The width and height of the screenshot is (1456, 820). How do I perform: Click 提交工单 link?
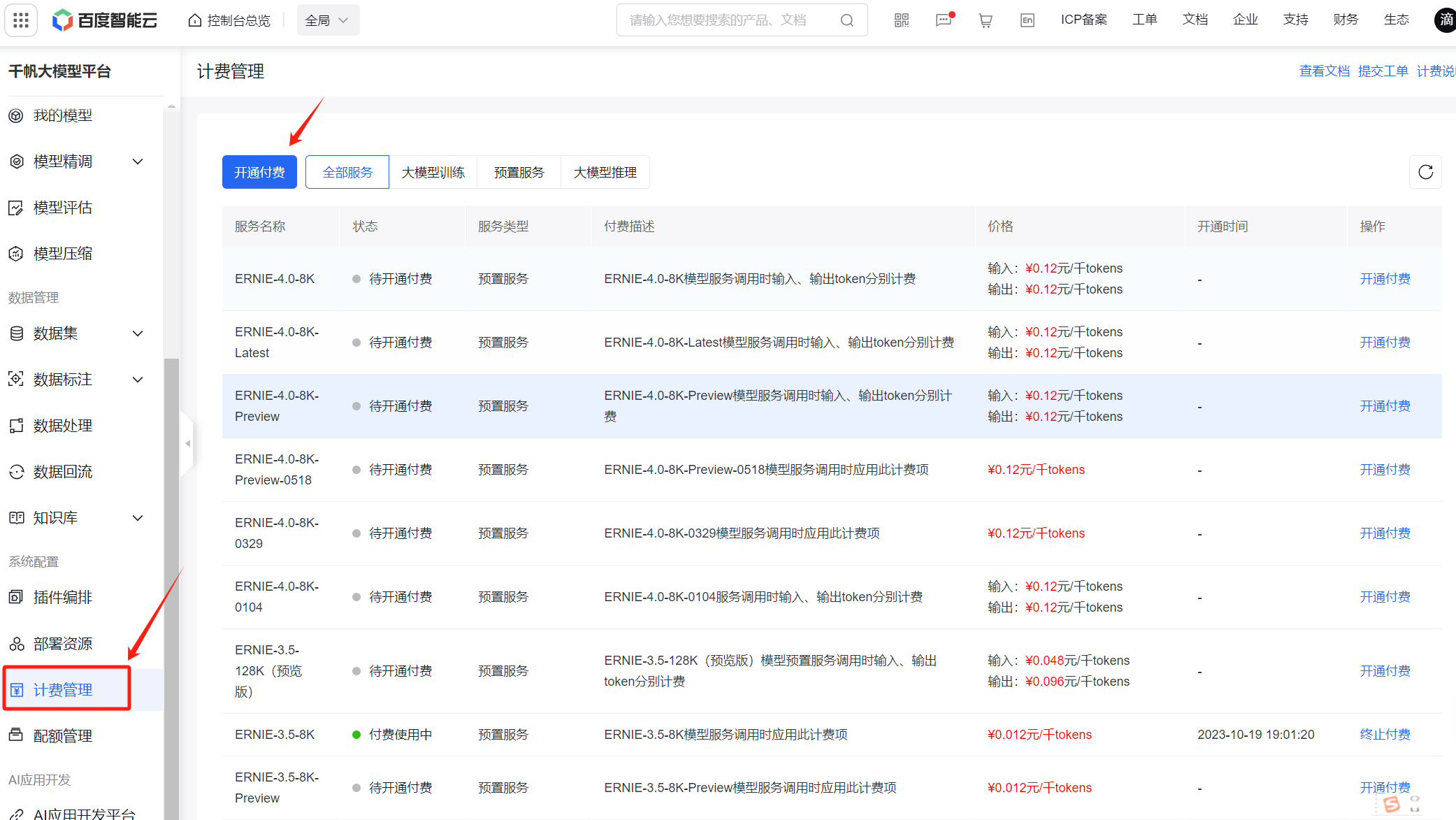click(1383, 71)
